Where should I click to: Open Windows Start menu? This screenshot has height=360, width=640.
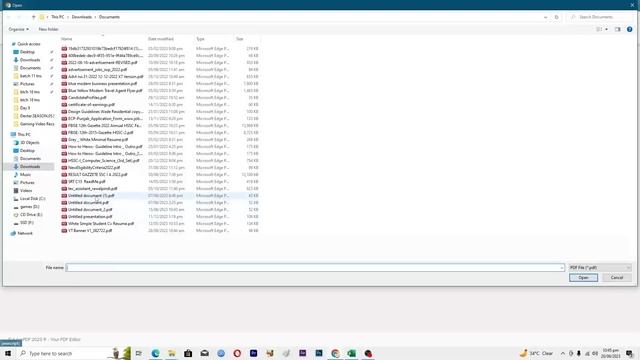(x=8, y=353)
